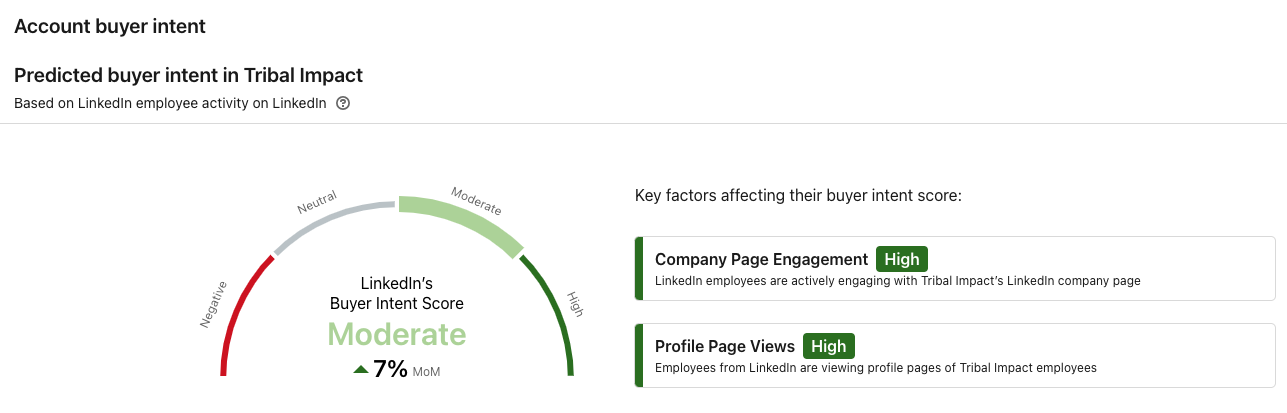Image resolution: width=1287 pixels, height=413 pixels.
Task: Select the light green Moderate gauge segment
Action: pyautogui.click(x=465, y=222)
